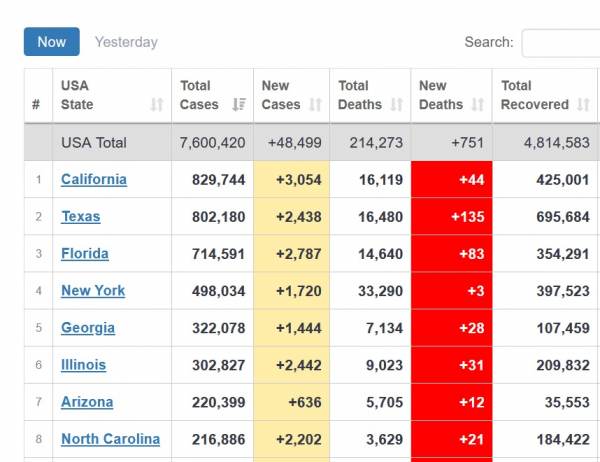Click California yellow +3,054 new cases cell
The height and width of the screenshot is (462, 600).
coord(291,179)
